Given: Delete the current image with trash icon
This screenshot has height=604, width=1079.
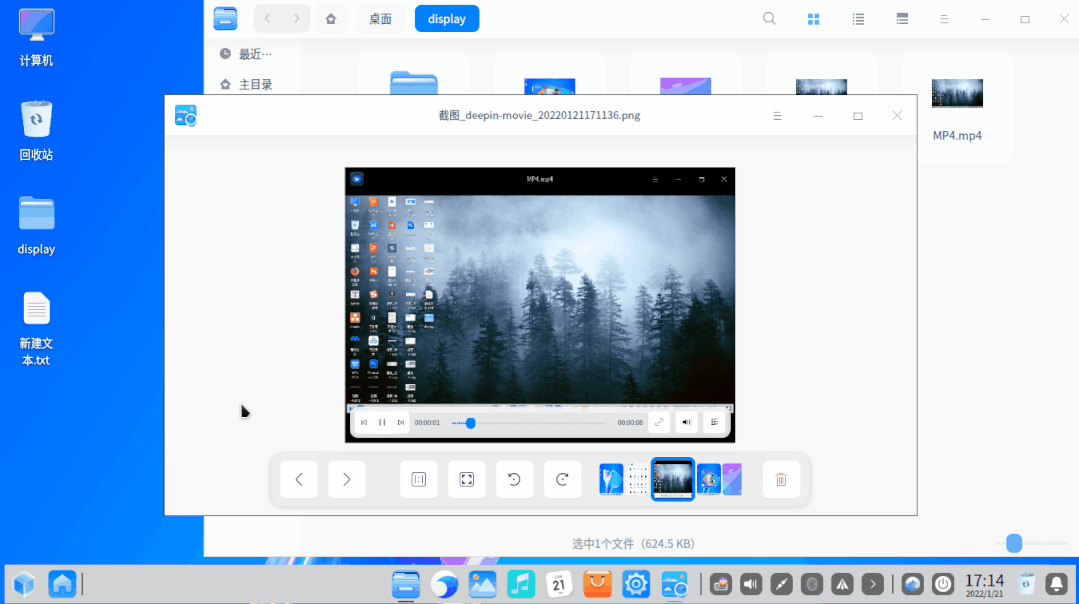Looking at the screenshot, I should (781, 479).
